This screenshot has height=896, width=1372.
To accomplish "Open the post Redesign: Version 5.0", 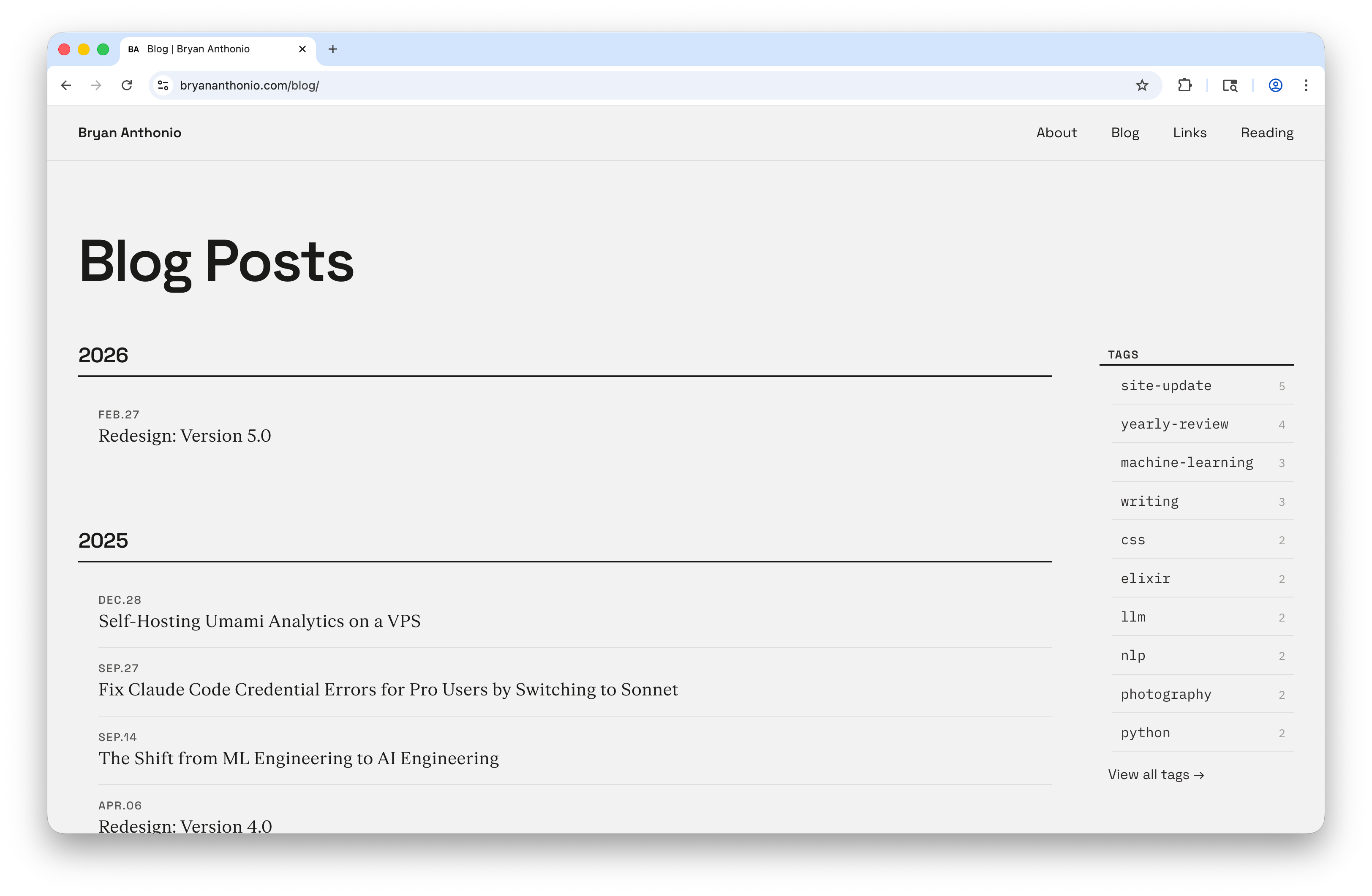I will click(x=185, y=436).
